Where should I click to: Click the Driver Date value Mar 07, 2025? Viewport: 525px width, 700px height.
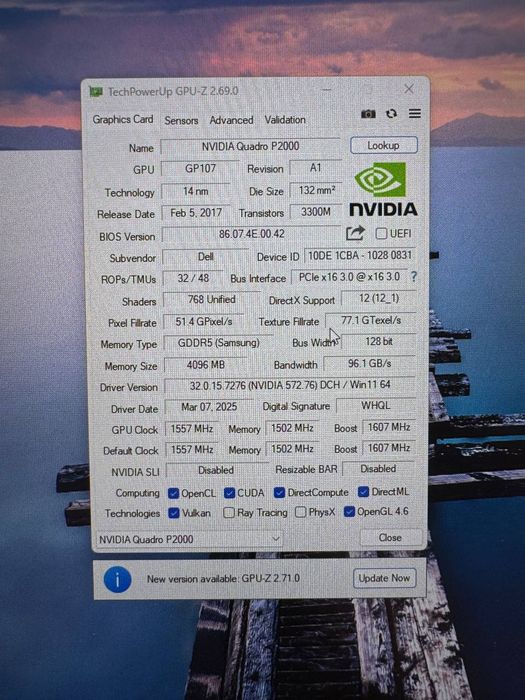pyautogui.click(x=209, y=407)
